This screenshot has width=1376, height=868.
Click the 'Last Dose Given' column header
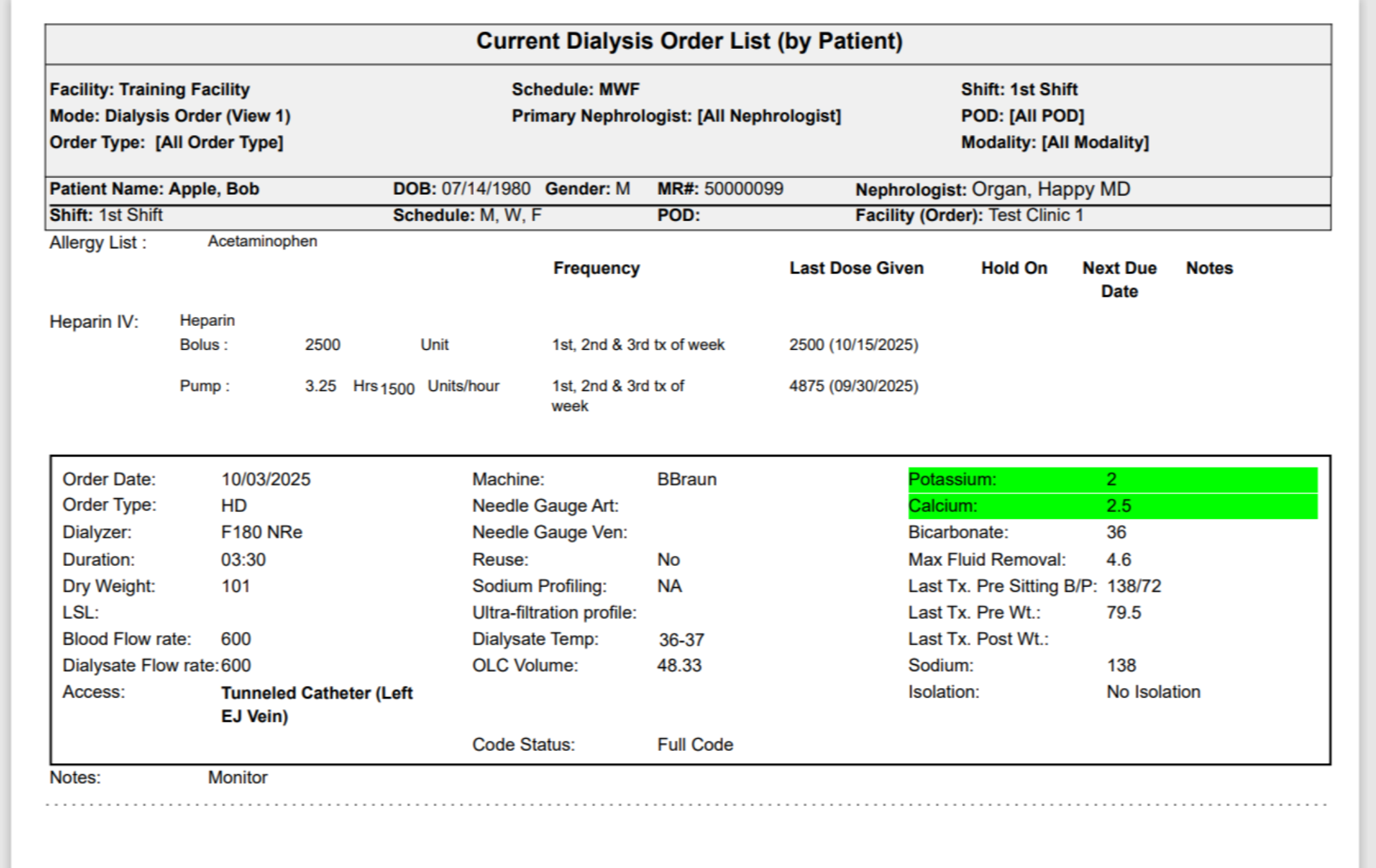(856, 268)
